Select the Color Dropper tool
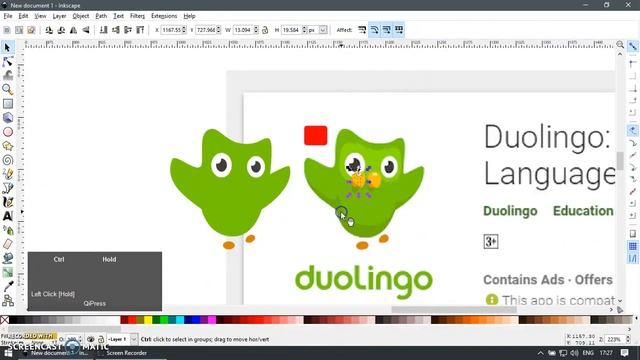The image size is (640, 360). [x=7, y=287]
